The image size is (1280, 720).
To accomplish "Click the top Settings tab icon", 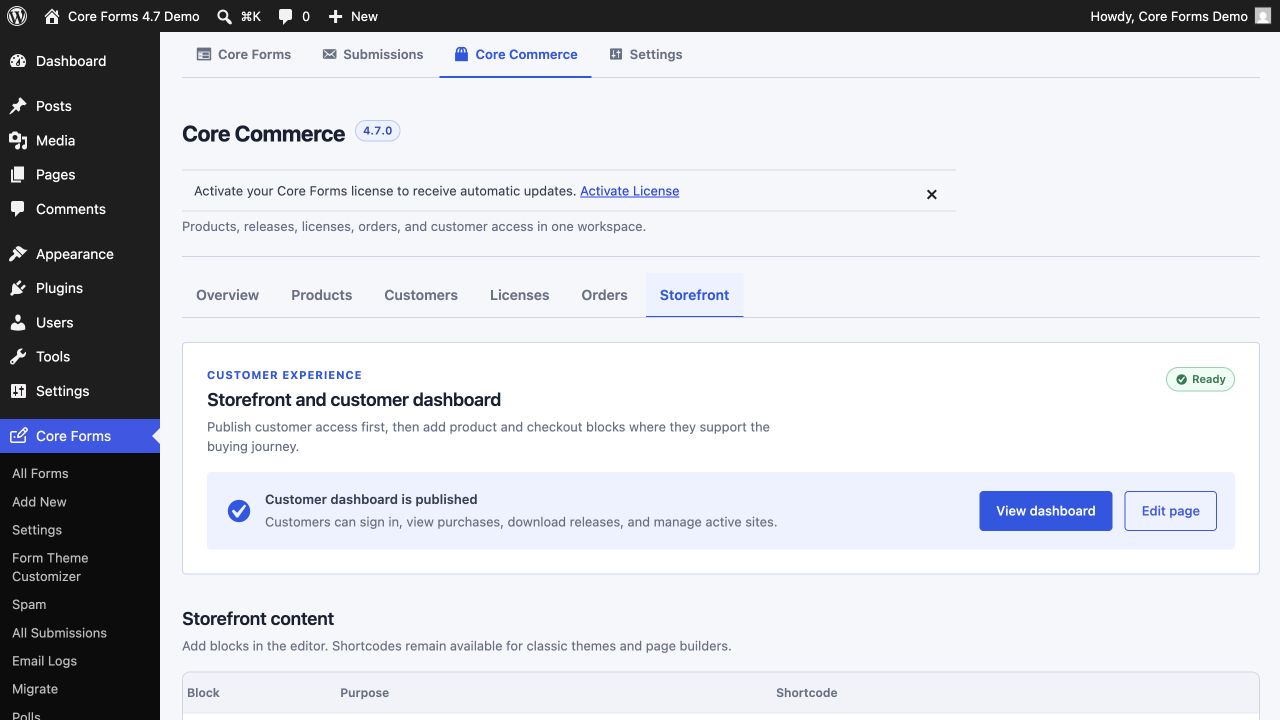I will tap(616, 54).
